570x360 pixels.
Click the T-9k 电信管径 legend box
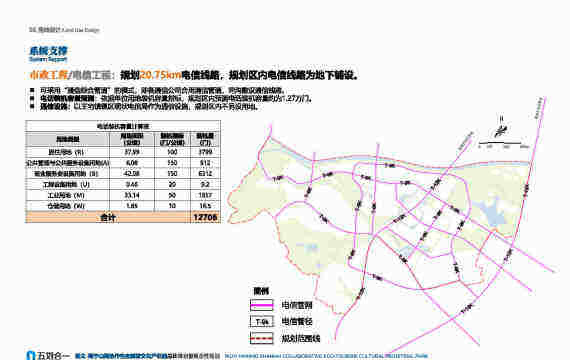pyautogui.click(x=261, y=322)
